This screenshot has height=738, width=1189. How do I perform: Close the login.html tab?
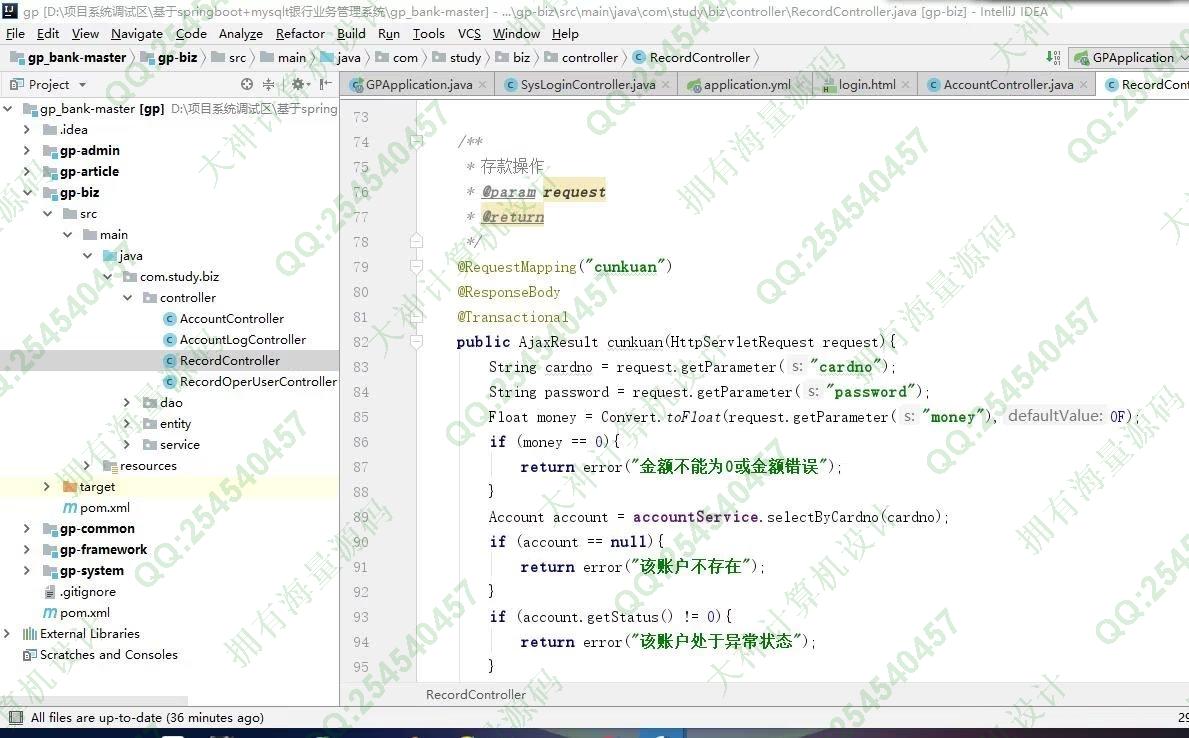point(905,84)
